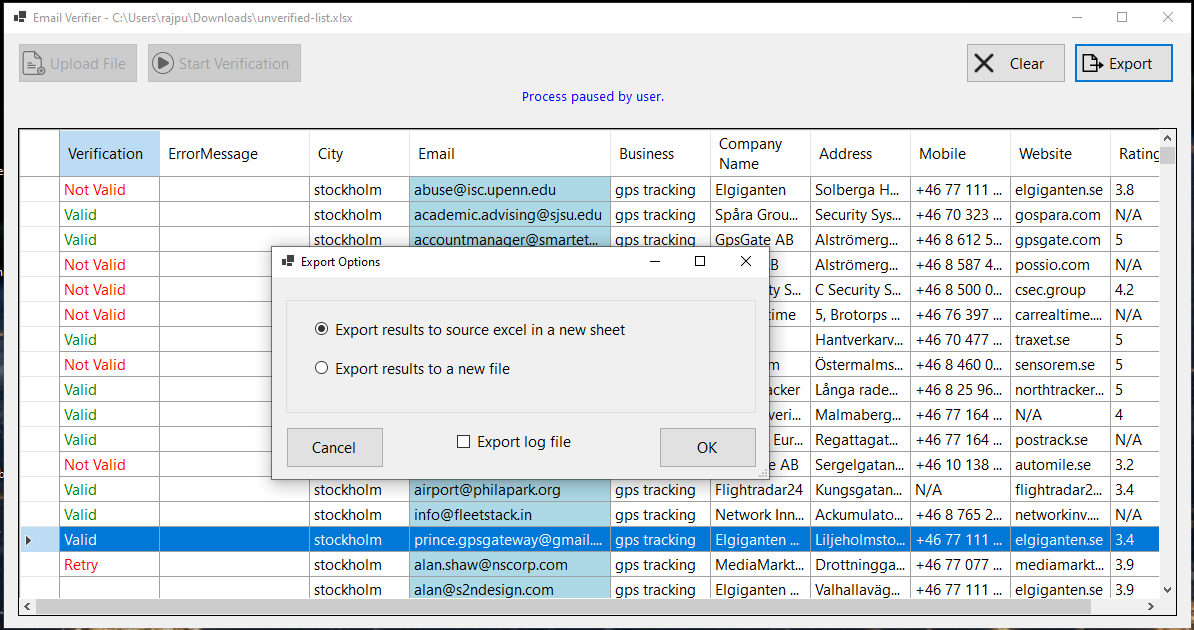Click the Start Verification play icon
1194x630 pixels.
pyautogui.click(x=162, y=63)
